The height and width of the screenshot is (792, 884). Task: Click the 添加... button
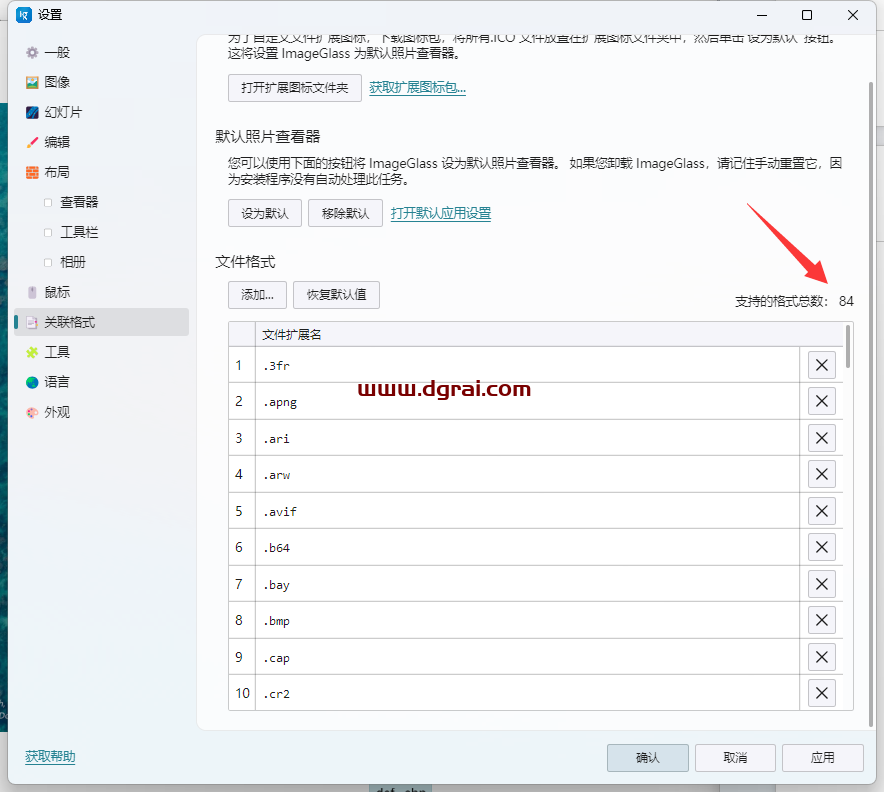(x=258, y=295)
